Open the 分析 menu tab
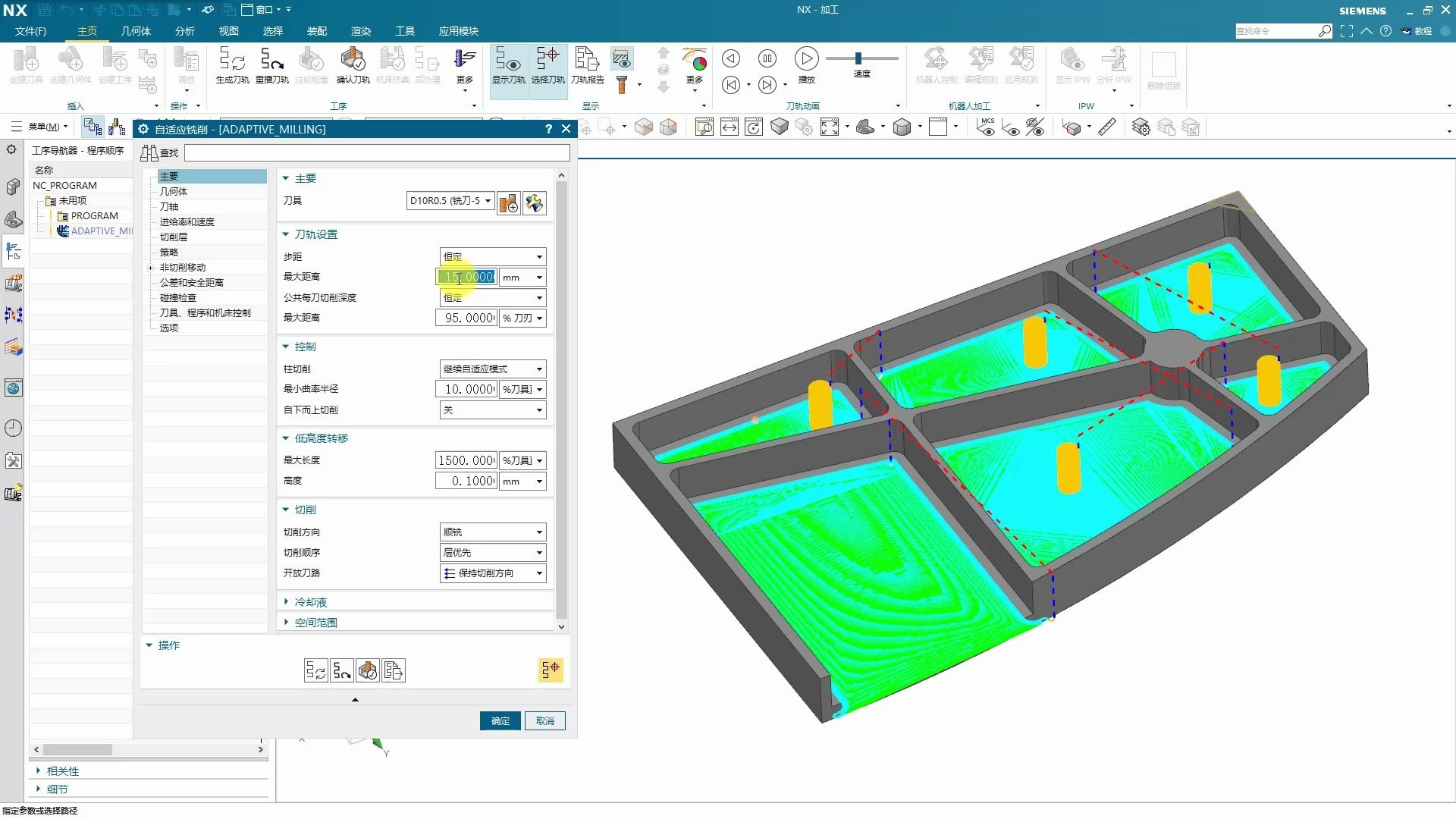 click(184, 31)
